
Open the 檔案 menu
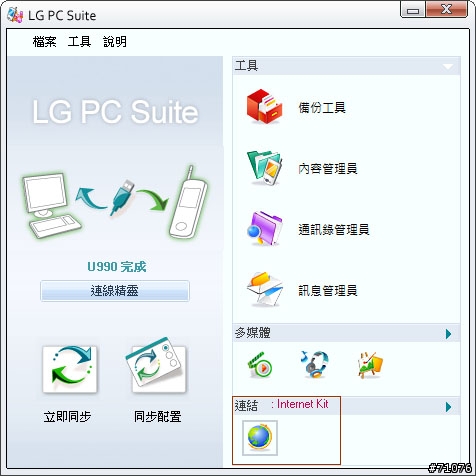[44, 42]
